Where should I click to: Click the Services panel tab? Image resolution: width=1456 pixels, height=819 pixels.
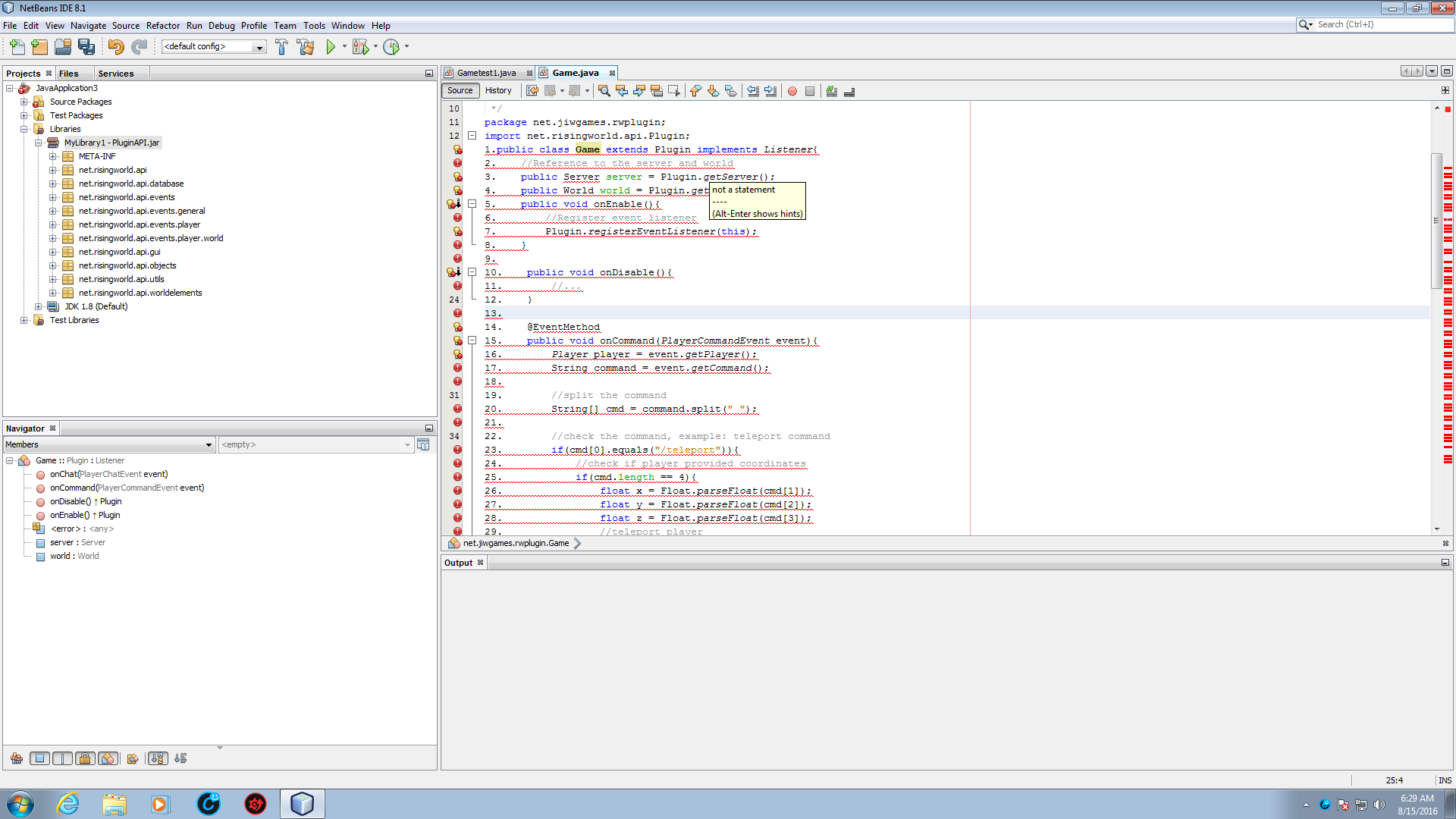[115, 74]
